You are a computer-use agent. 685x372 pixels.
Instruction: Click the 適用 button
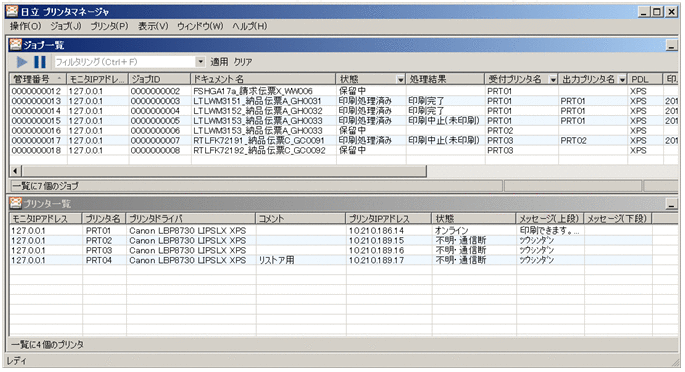[x=219, y=62]
